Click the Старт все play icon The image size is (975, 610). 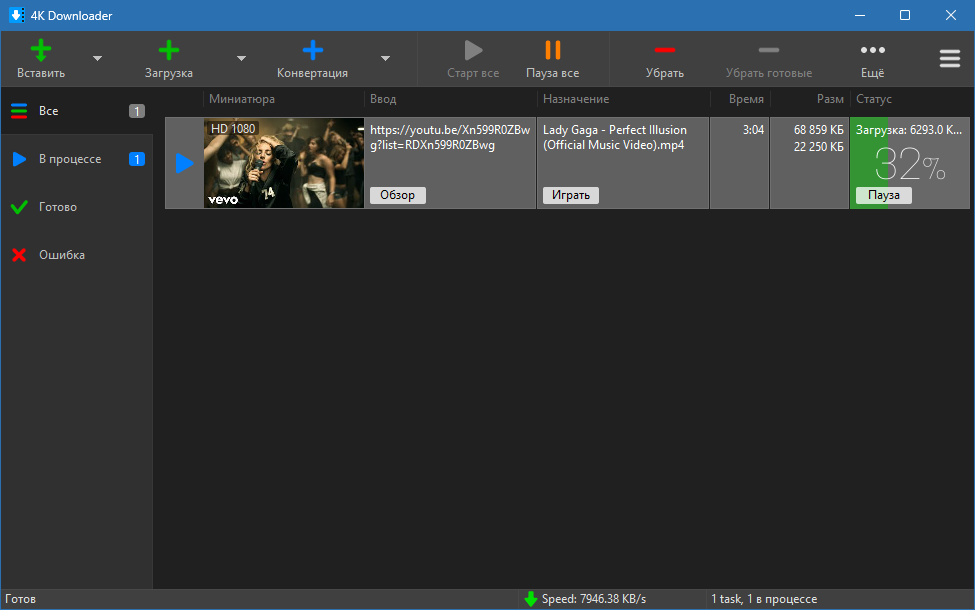pyautogui.click(x=473, y=50)
